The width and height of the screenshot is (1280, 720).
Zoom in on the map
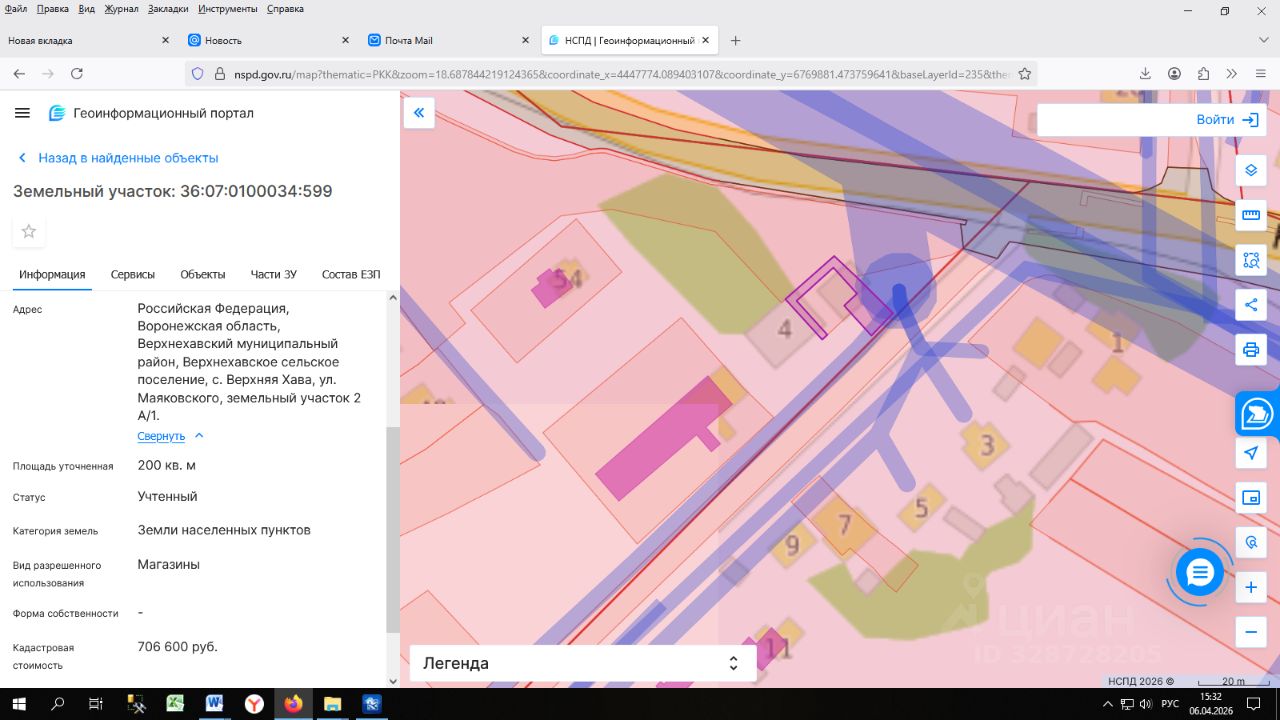tap(1250, 588)
